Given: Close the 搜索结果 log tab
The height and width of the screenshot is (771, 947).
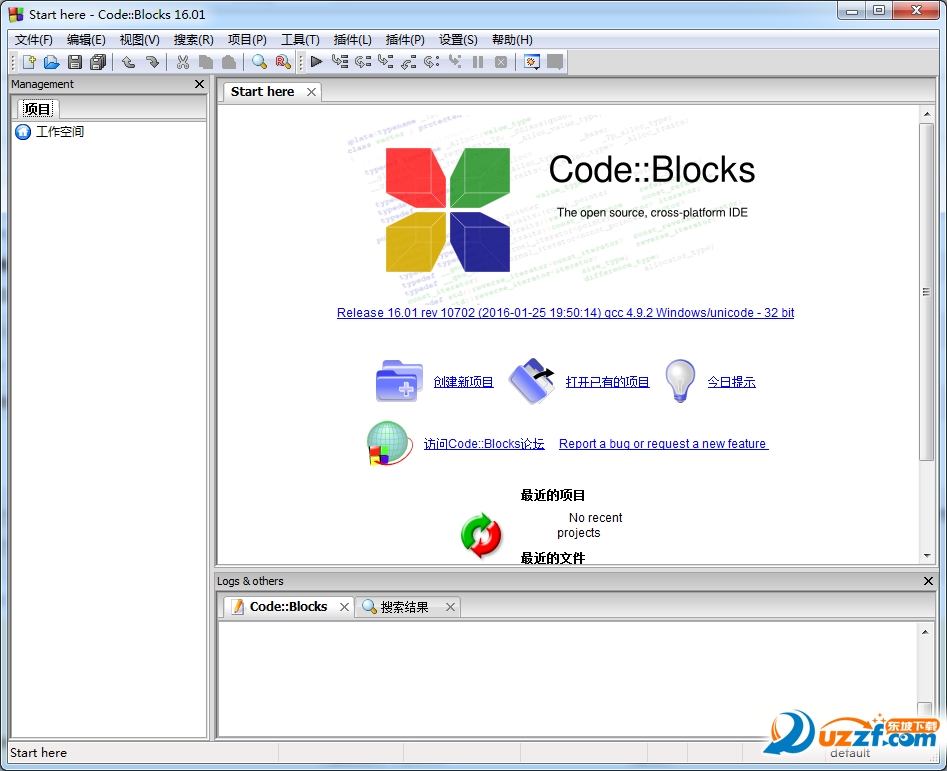Looking at the screenshot, I should (x=450, y=607).
